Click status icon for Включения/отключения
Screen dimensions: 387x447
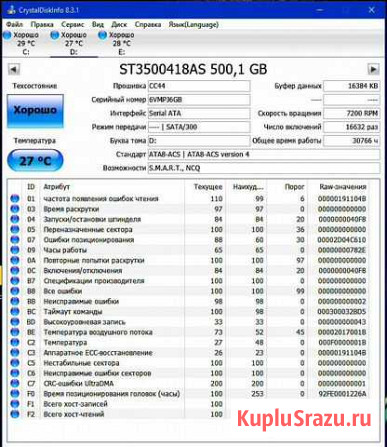click(15, 271)
